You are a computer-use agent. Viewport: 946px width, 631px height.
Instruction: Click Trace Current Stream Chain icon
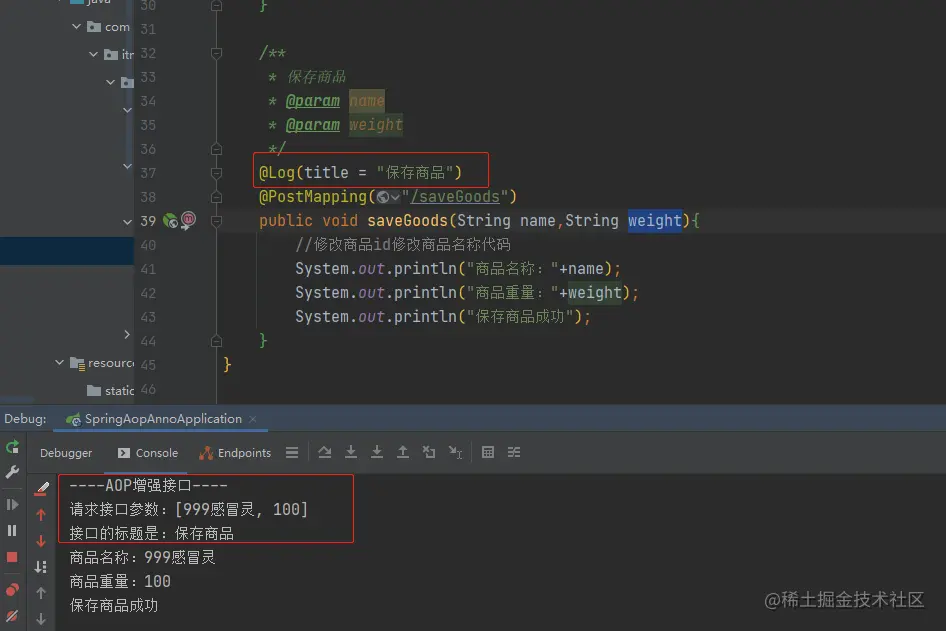514,452
